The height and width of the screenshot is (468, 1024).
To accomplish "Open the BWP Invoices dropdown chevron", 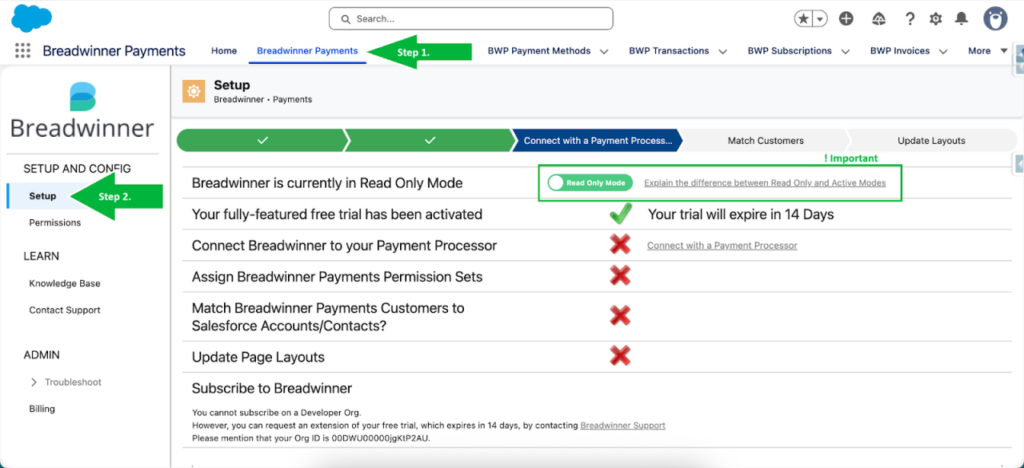I will (x=943, y=52).
